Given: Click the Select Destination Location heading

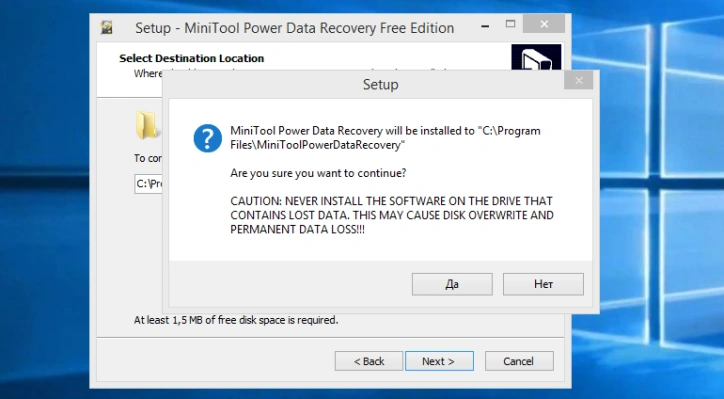Looking at the screenshot, I should (192, 58).
